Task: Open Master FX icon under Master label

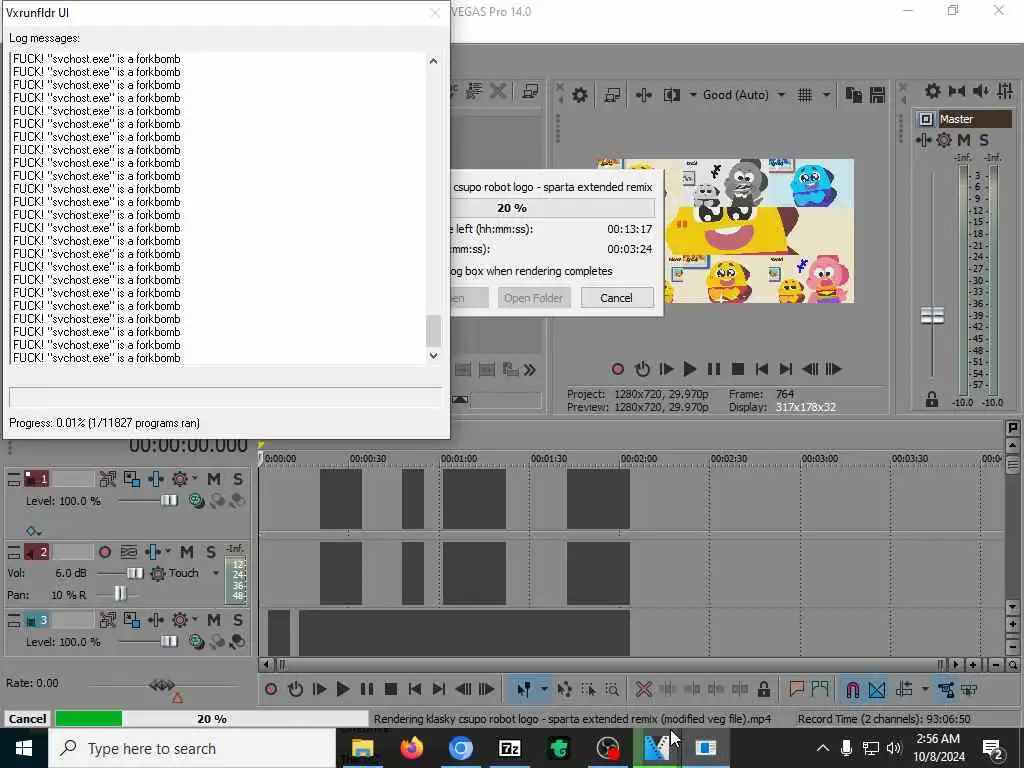Action: tap(923, 140)
